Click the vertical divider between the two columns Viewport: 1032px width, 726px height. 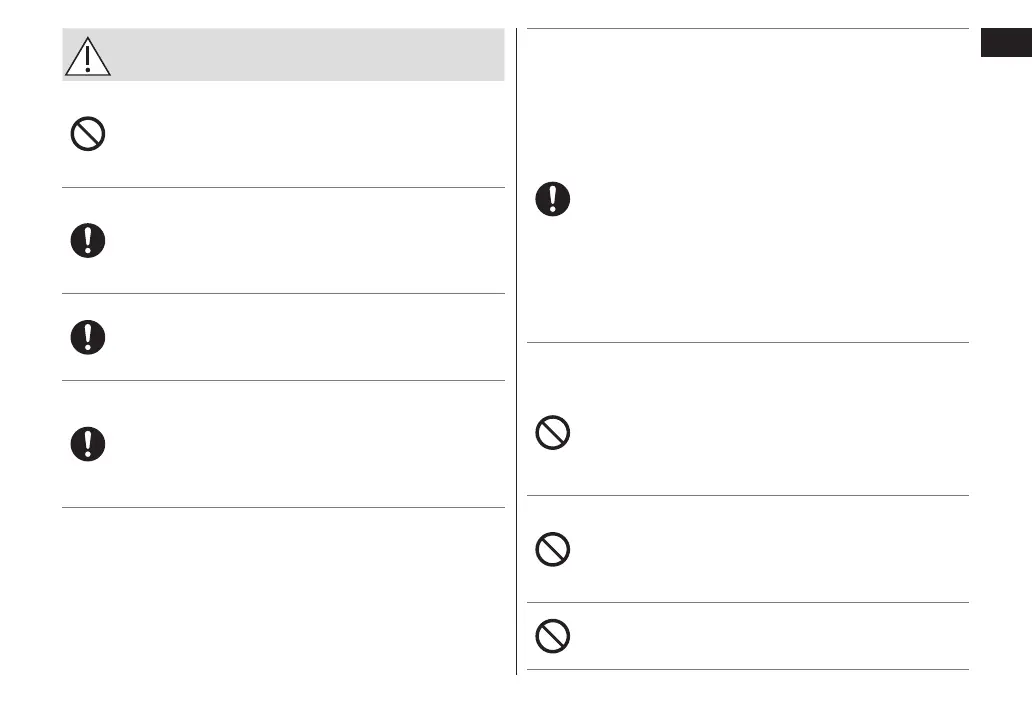click(x=516, y=350)
